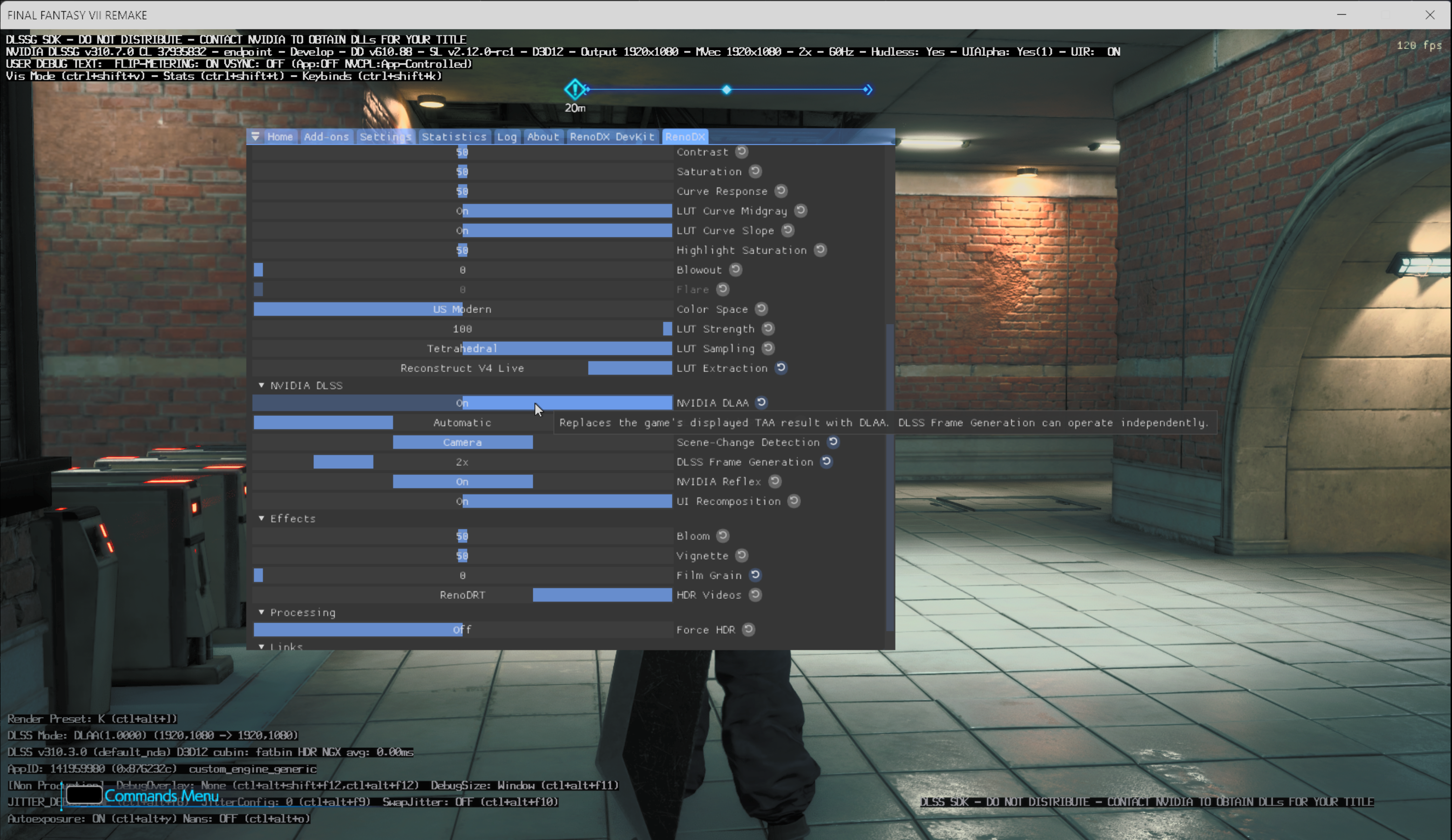Click the Film Grain slider
1452x840 pixels.
(x=463, y=576)
